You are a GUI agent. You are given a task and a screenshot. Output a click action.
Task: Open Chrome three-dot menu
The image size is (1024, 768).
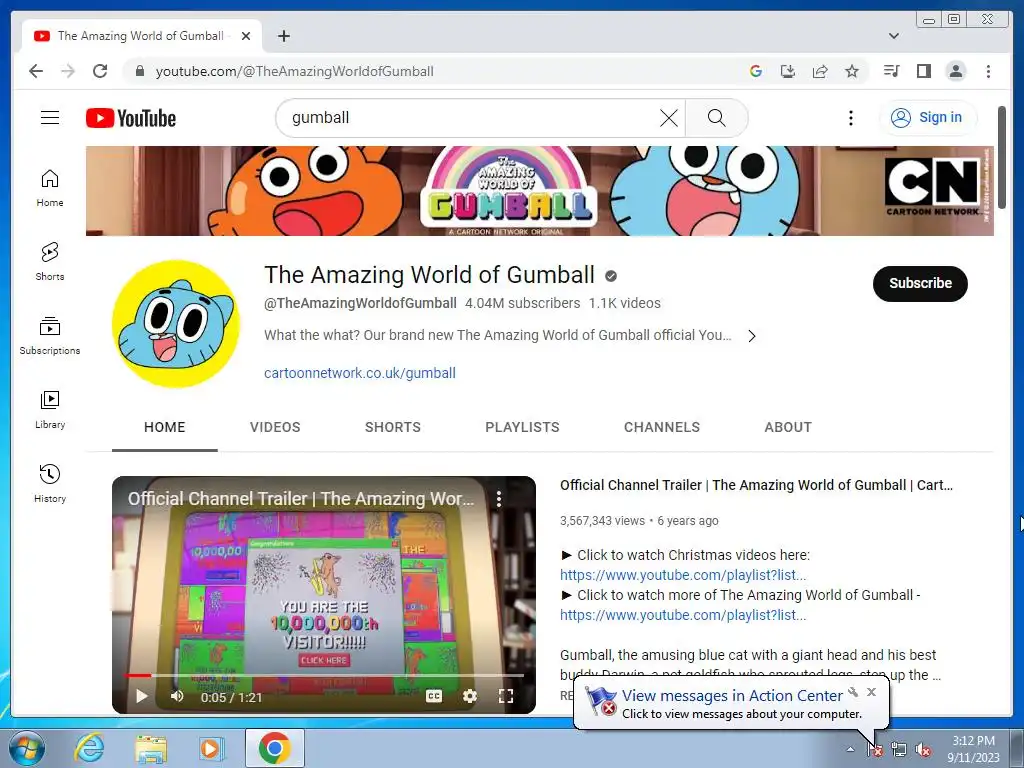pos(988,71)
